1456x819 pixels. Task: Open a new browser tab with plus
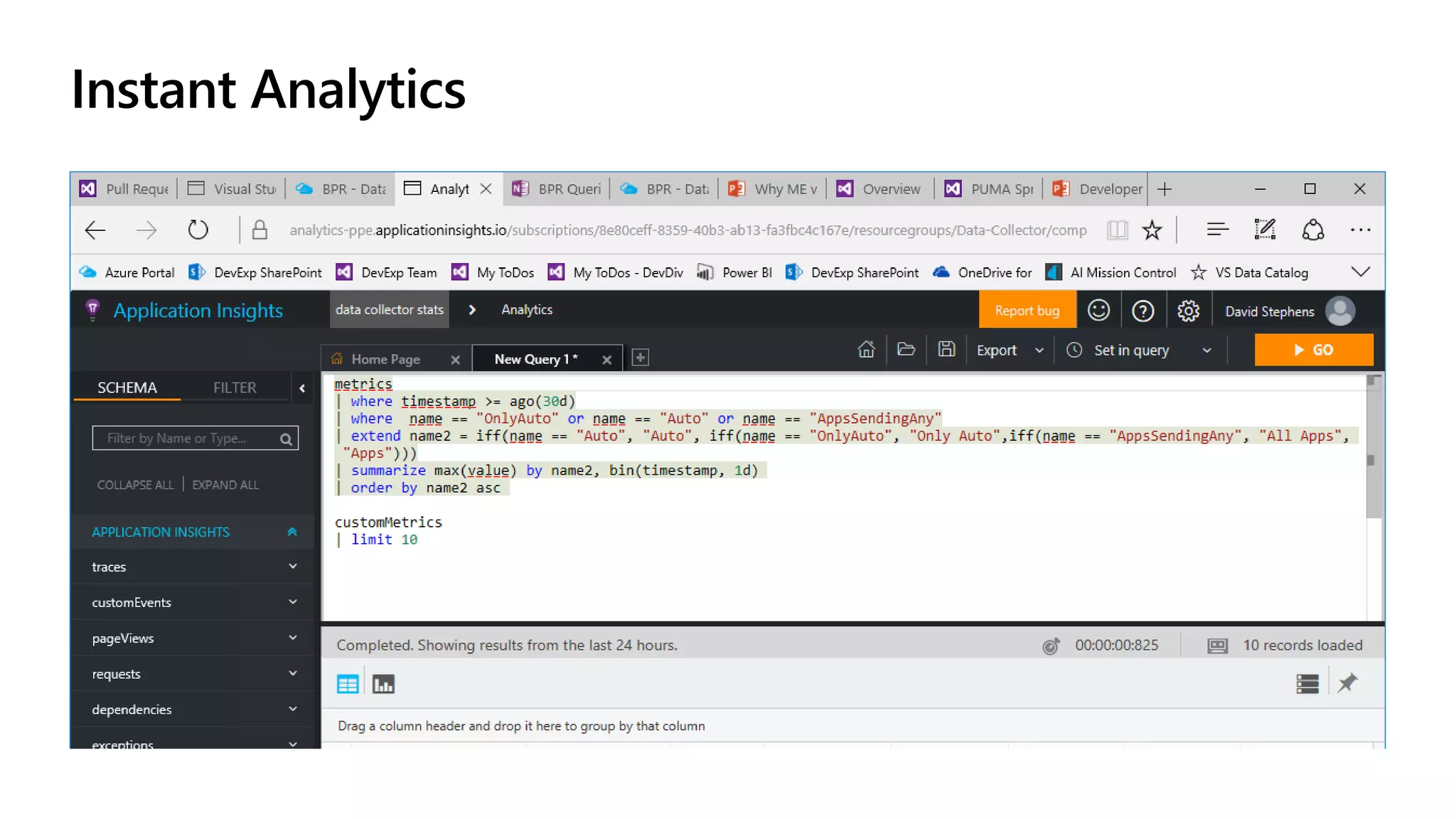tap(1165, 189)
